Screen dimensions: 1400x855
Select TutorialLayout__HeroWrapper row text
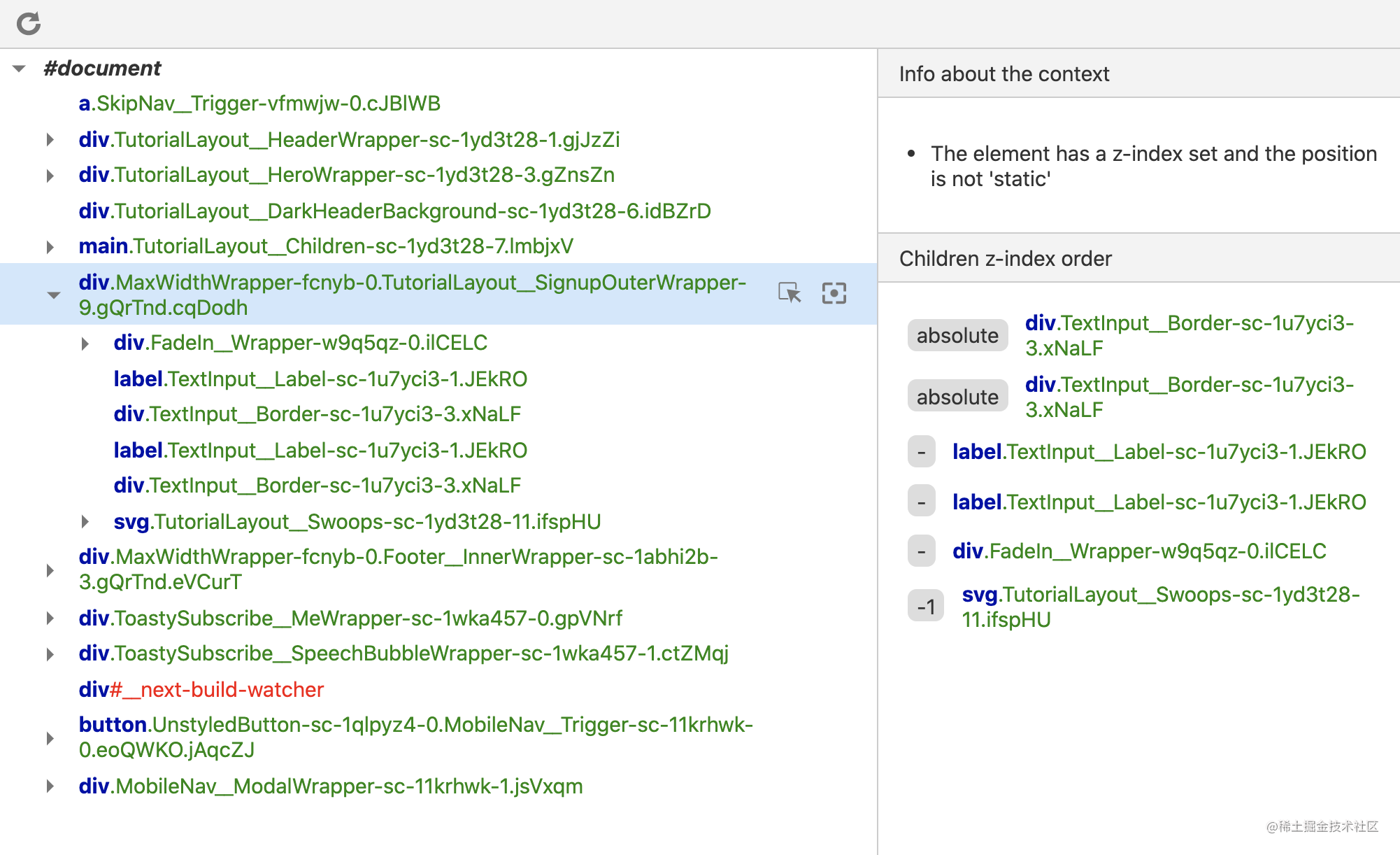[347, 175]
